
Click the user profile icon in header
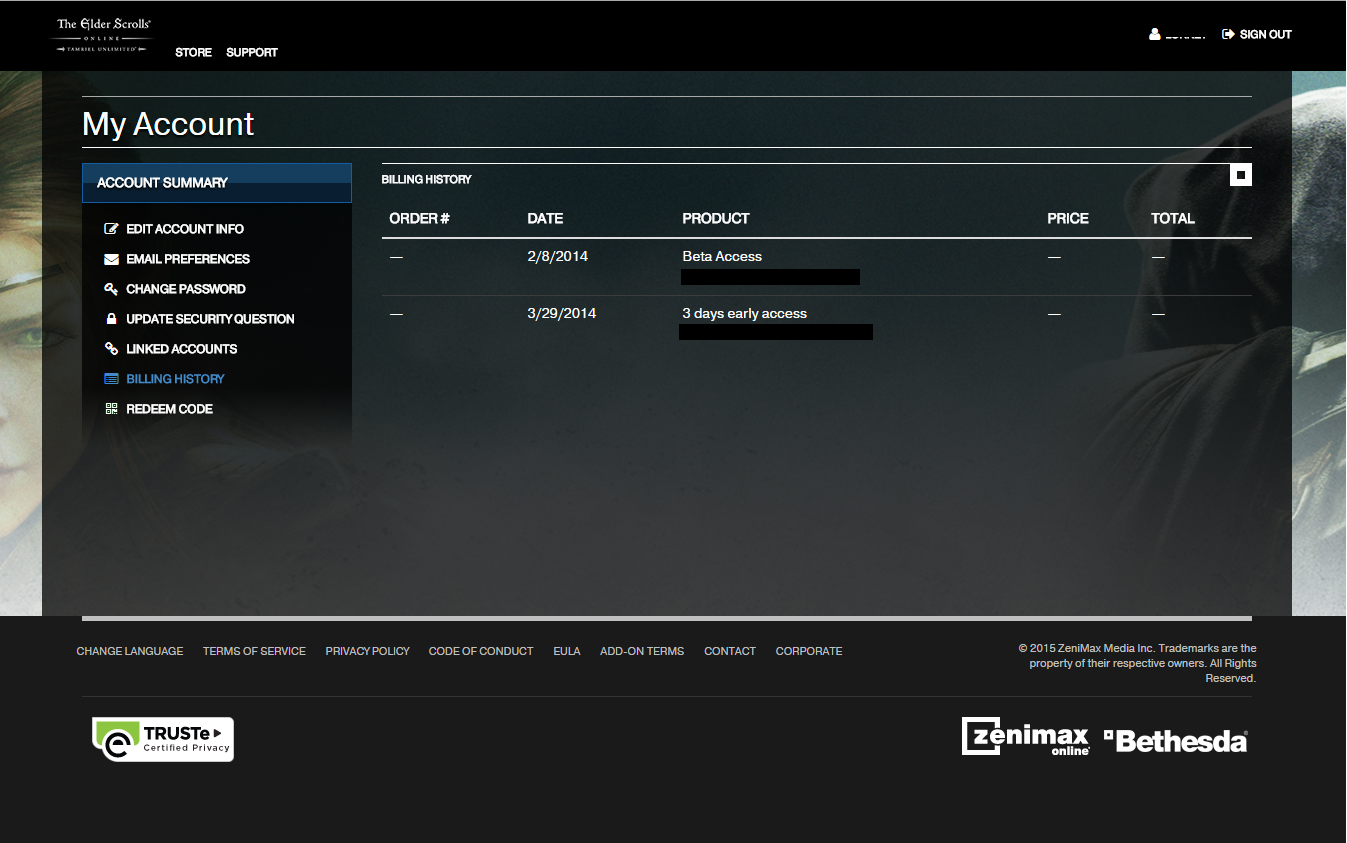(x=1155, y=34)
